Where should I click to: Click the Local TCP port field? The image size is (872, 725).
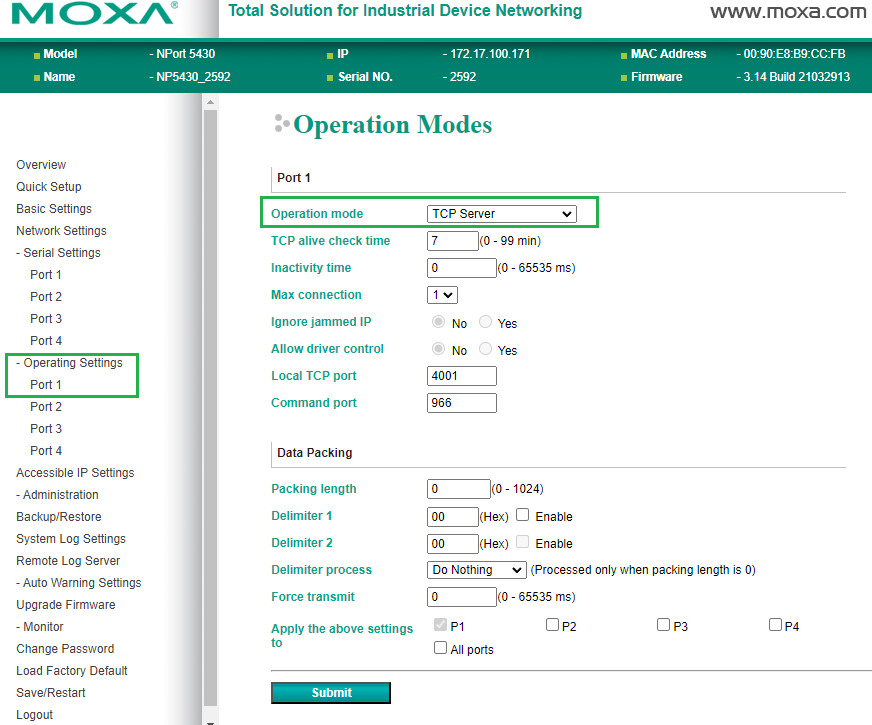[x=461, y=376]
